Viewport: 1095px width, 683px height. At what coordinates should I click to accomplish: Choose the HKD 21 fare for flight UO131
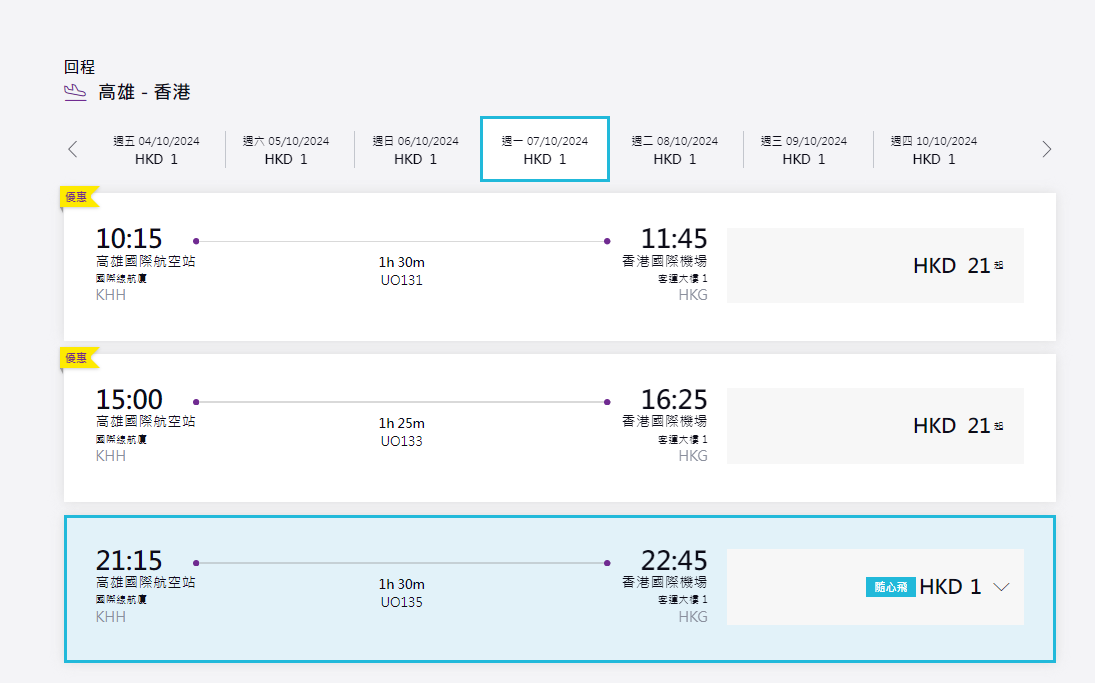click(x=875, y=266)
